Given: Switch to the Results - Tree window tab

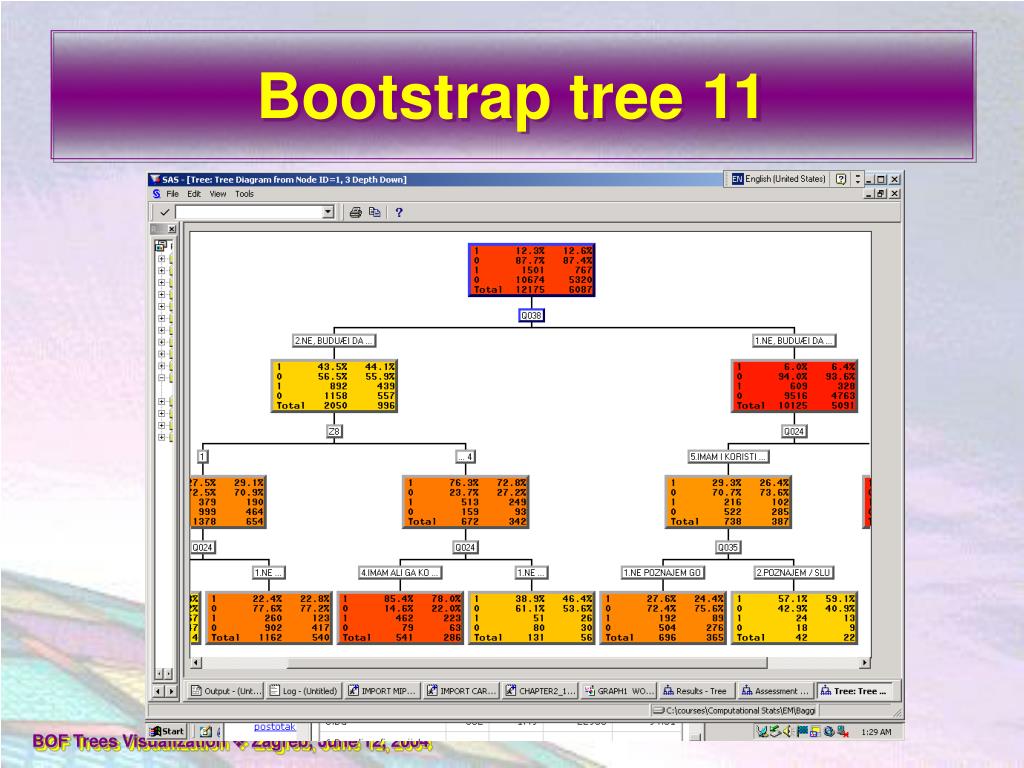Looking at the screenshot, I should tap(696, 691).
